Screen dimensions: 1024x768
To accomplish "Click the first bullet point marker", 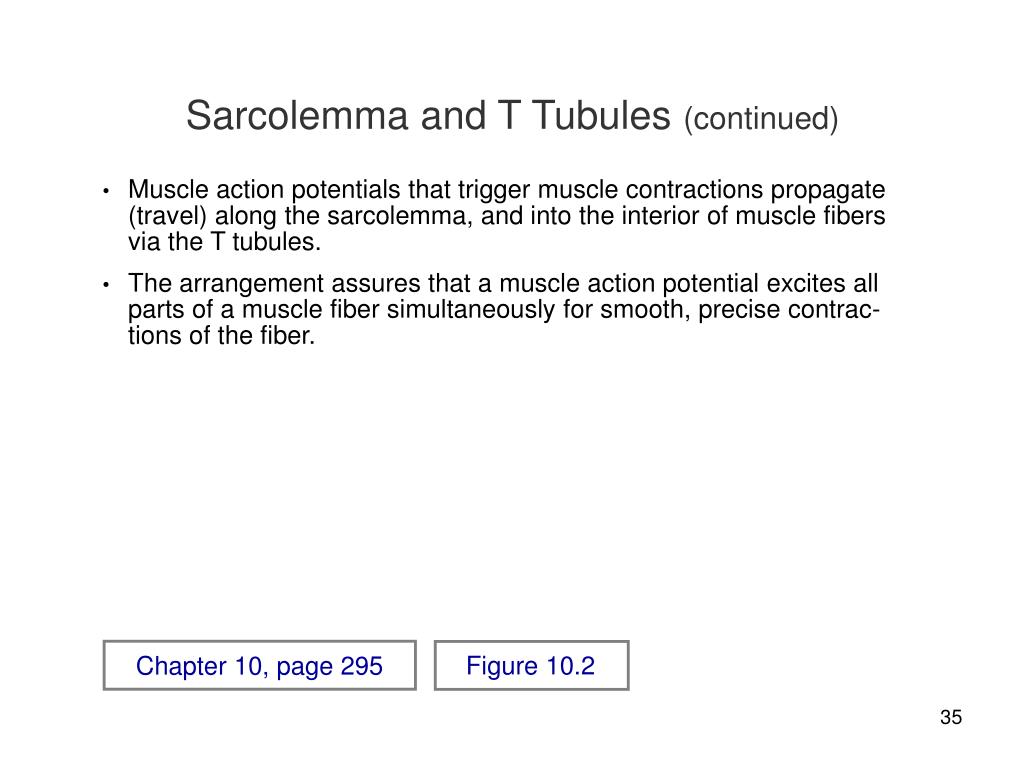I will click(106, 191).
